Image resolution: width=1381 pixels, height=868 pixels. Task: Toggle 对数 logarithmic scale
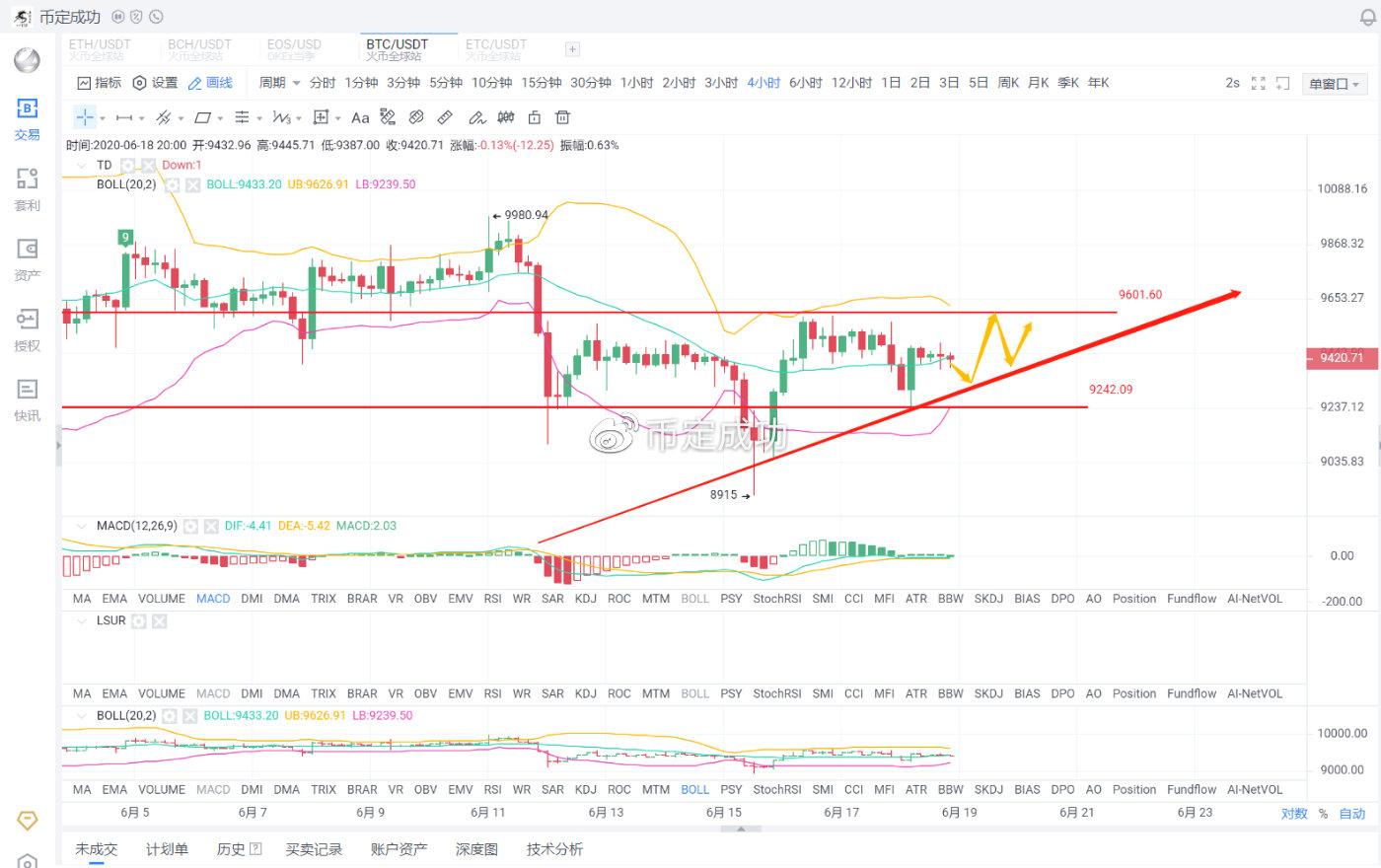(1294, 813)
